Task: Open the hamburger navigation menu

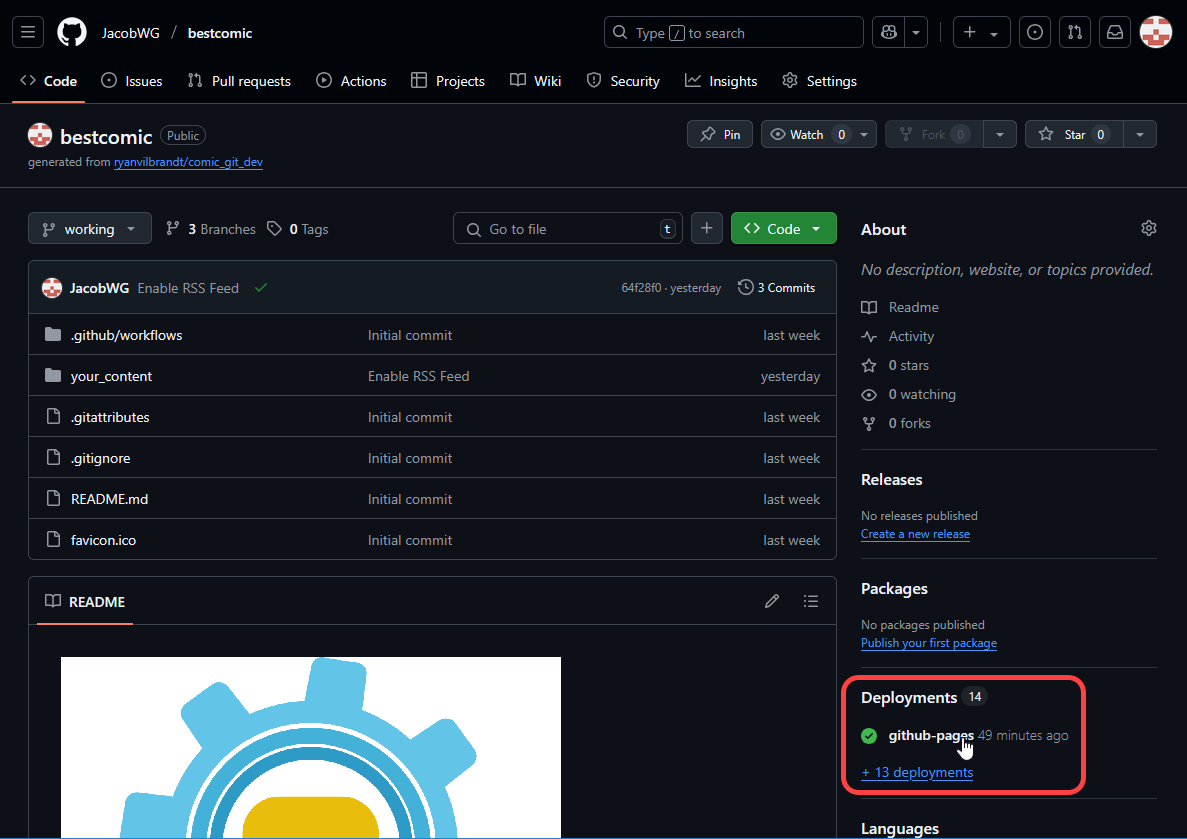Action: point(28,33)
